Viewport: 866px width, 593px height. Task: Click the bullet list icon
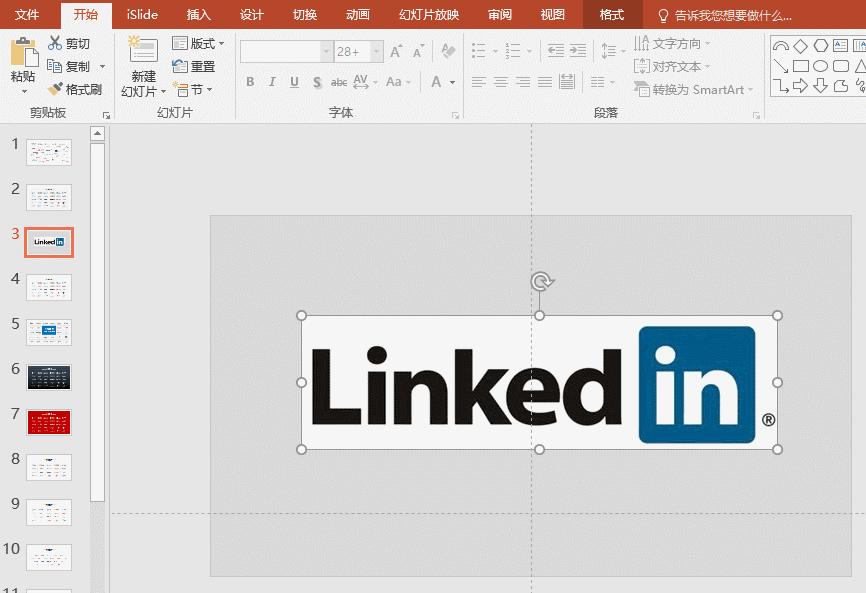(x=479, y=51)
